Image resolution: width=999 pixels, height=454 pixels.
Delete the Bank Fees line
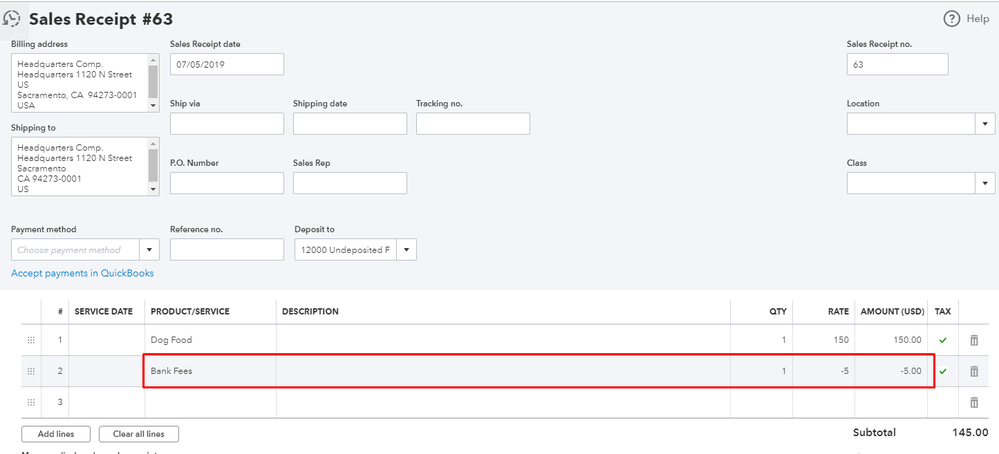974,371
